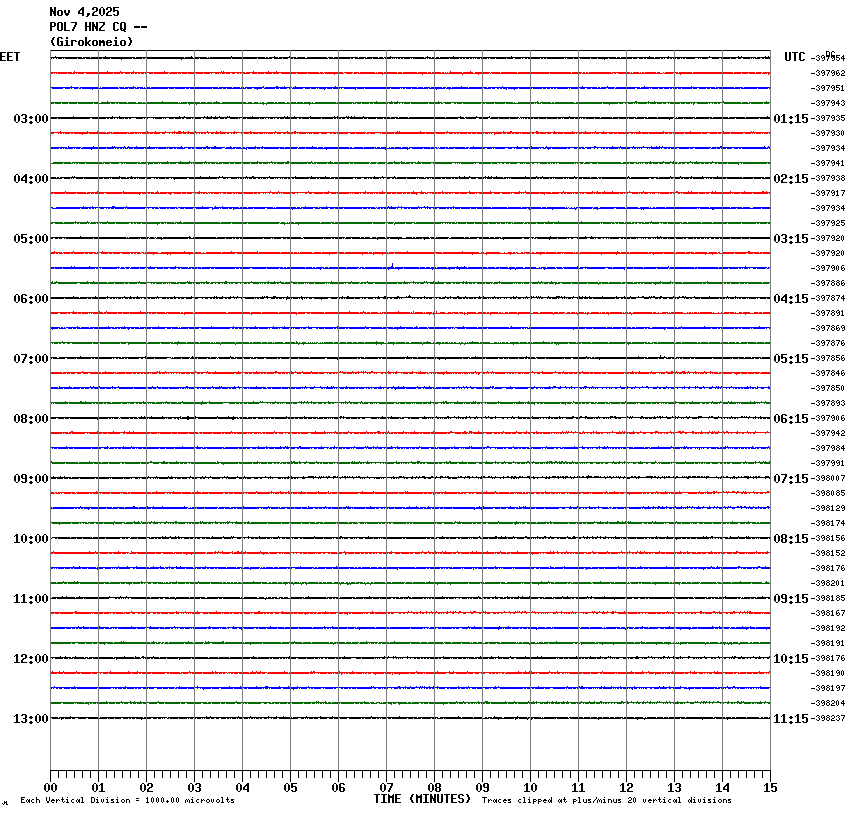The image size is (850, 814).
Task: Click the Each Vertical Division scale note
Action: pyautogui.click(x=127, y=801)
